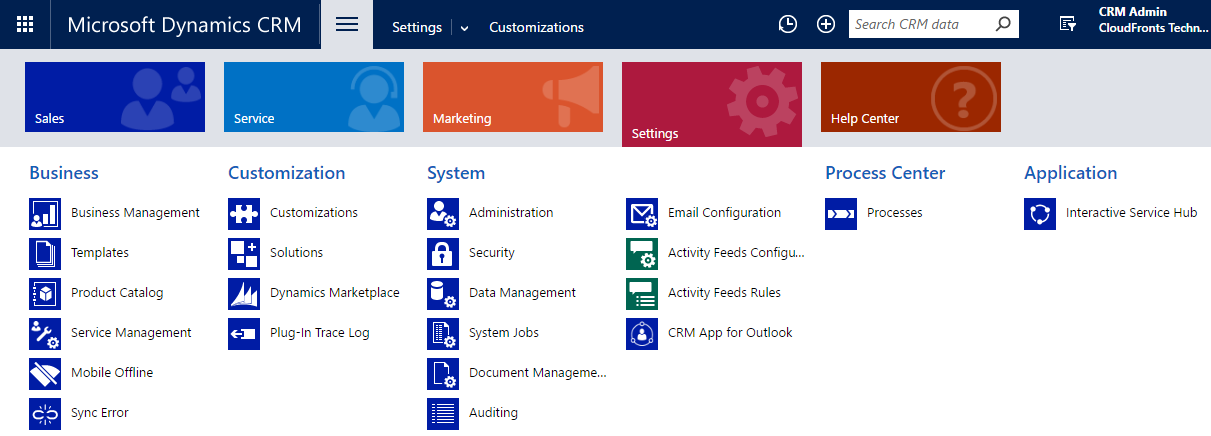This screenshot has height=436, width=1211.
Task: Open the Solutions link
Action: (297, 253)
